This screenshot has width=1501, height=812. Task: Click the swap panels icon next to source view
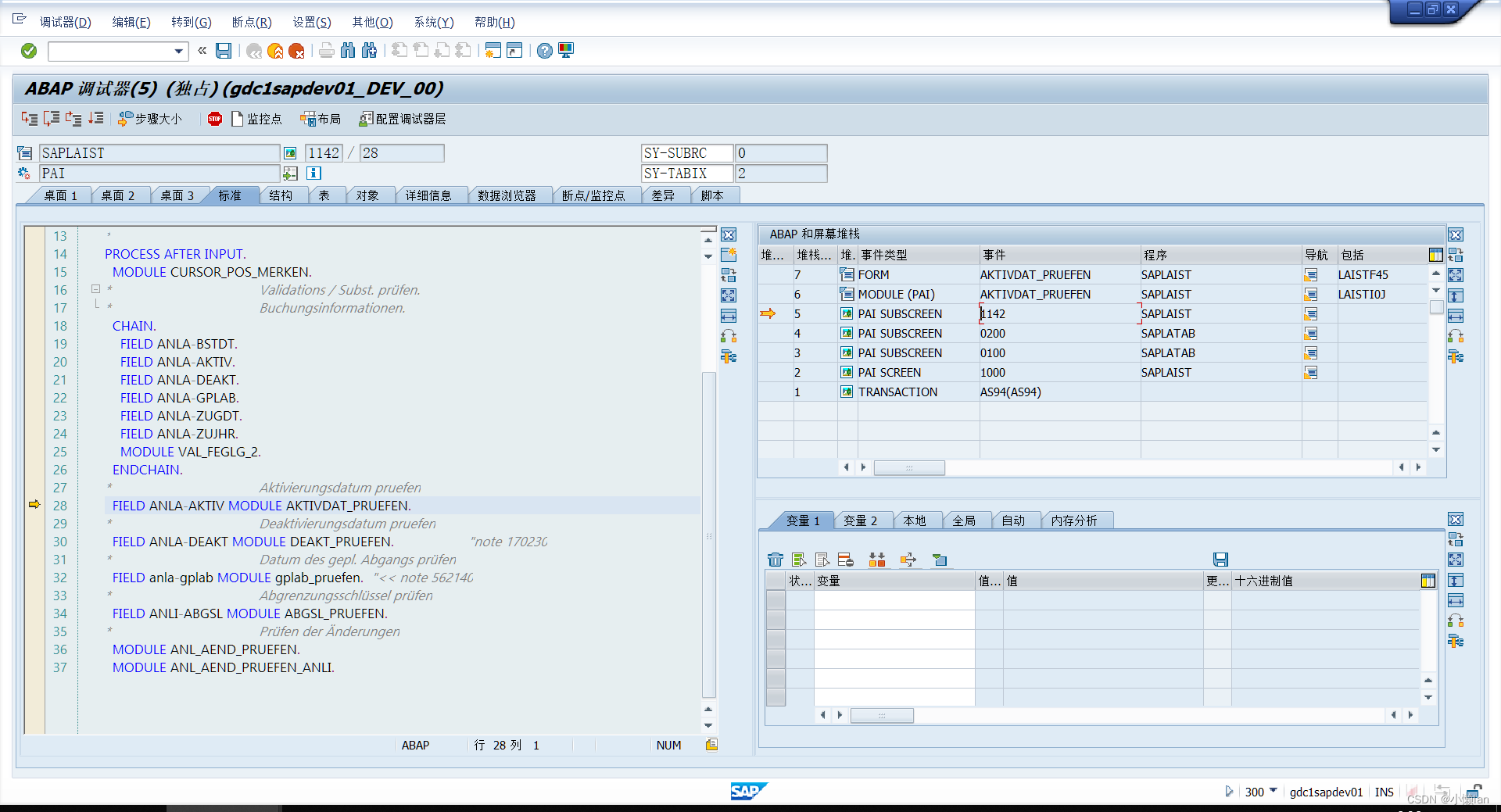729,275
